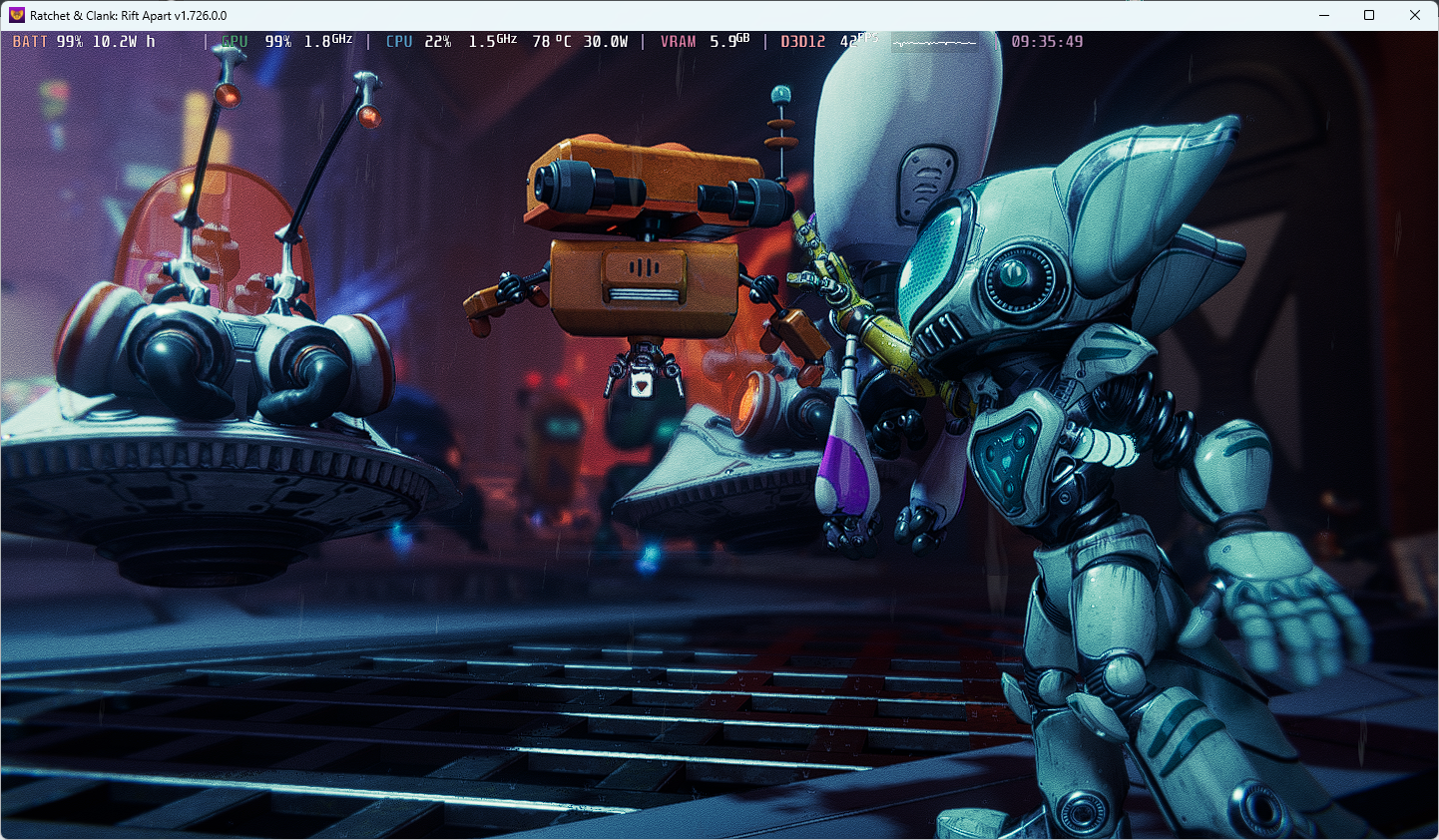Click the D3D12 renderer label
The height and width of the screenshot is (840, 1439).
tap(803, 42)
